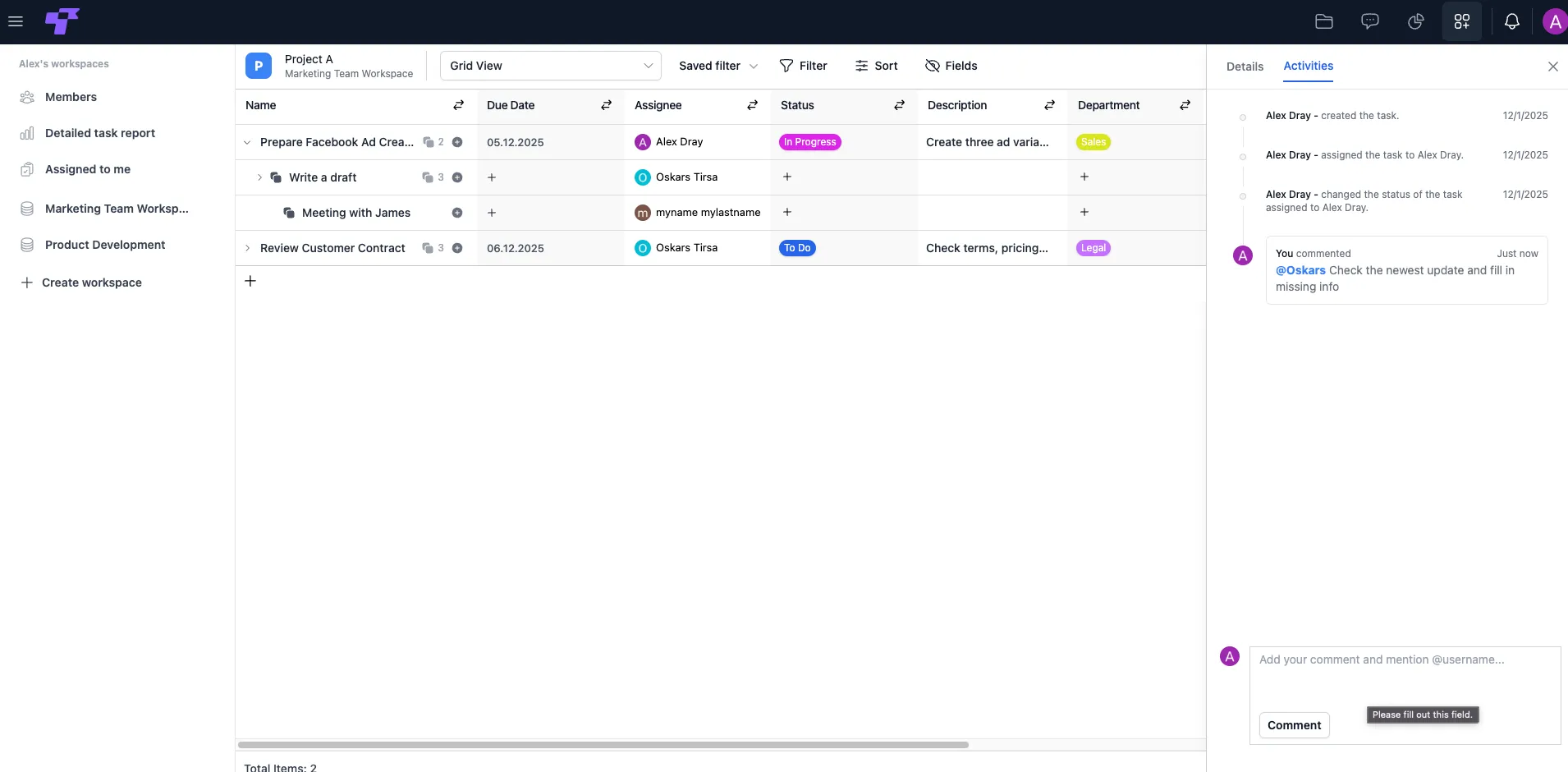Image resolution: width=1568 pixels, height=772 pixels.
Task: Switch to the Details tab
Action: (1245, 67)
